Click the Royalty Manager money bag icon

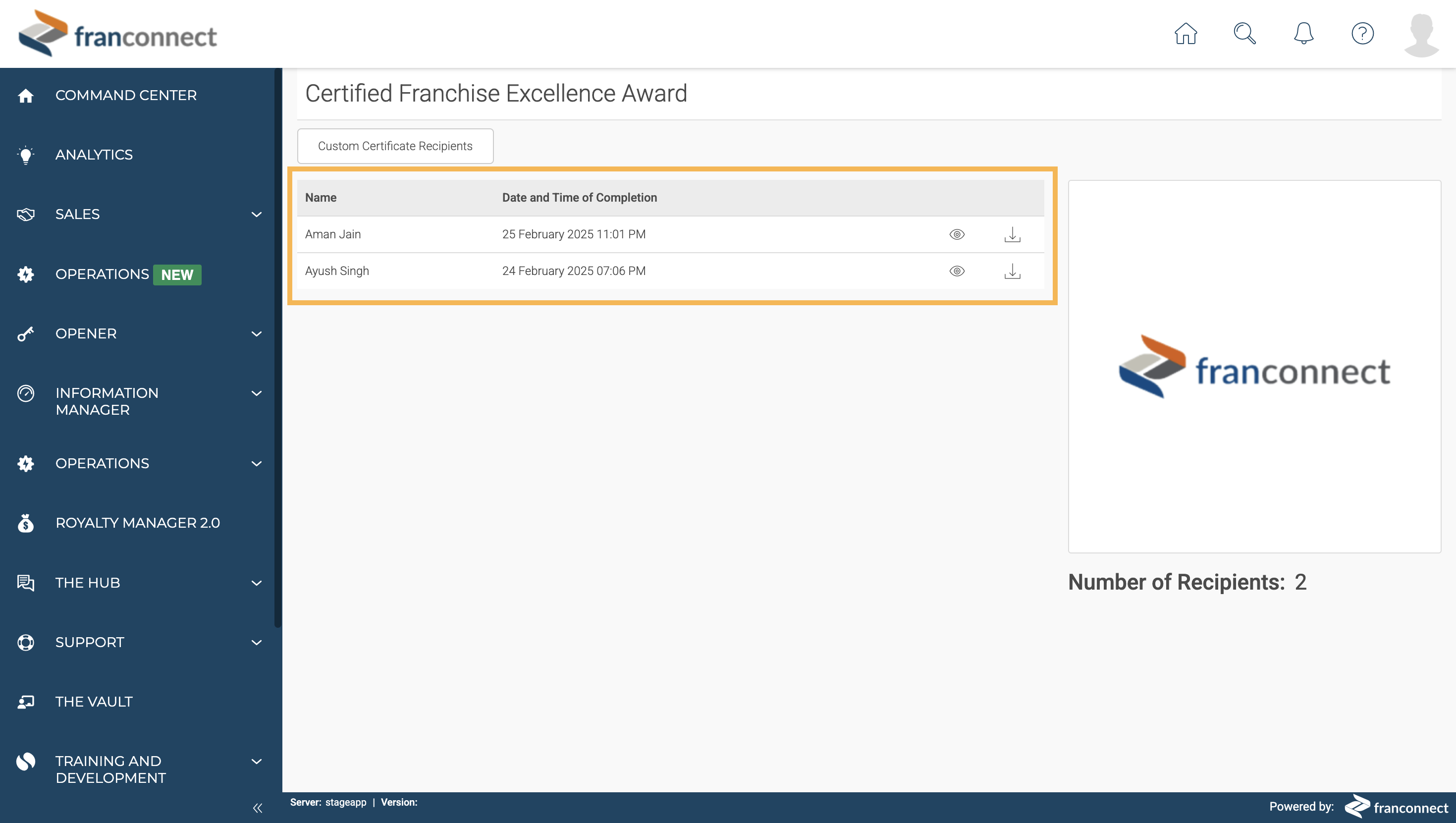click(25, 523)
